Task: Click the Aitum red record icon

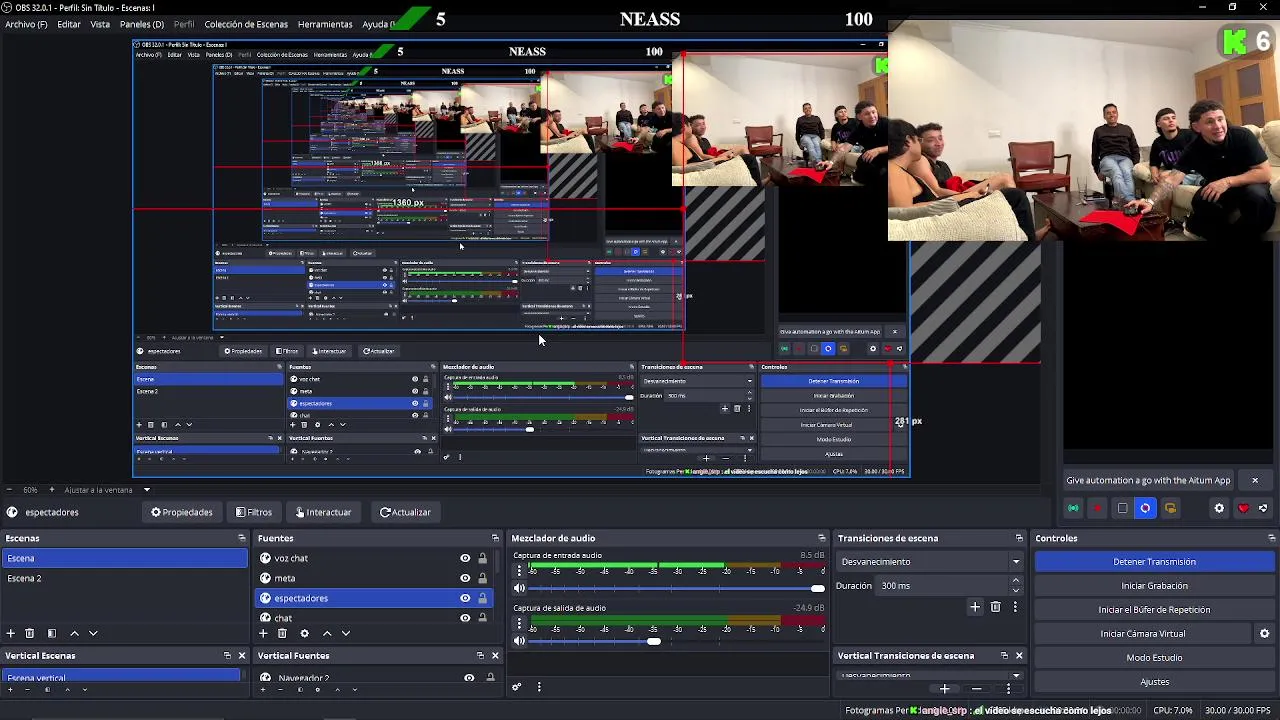Action: coord(1098,508)
